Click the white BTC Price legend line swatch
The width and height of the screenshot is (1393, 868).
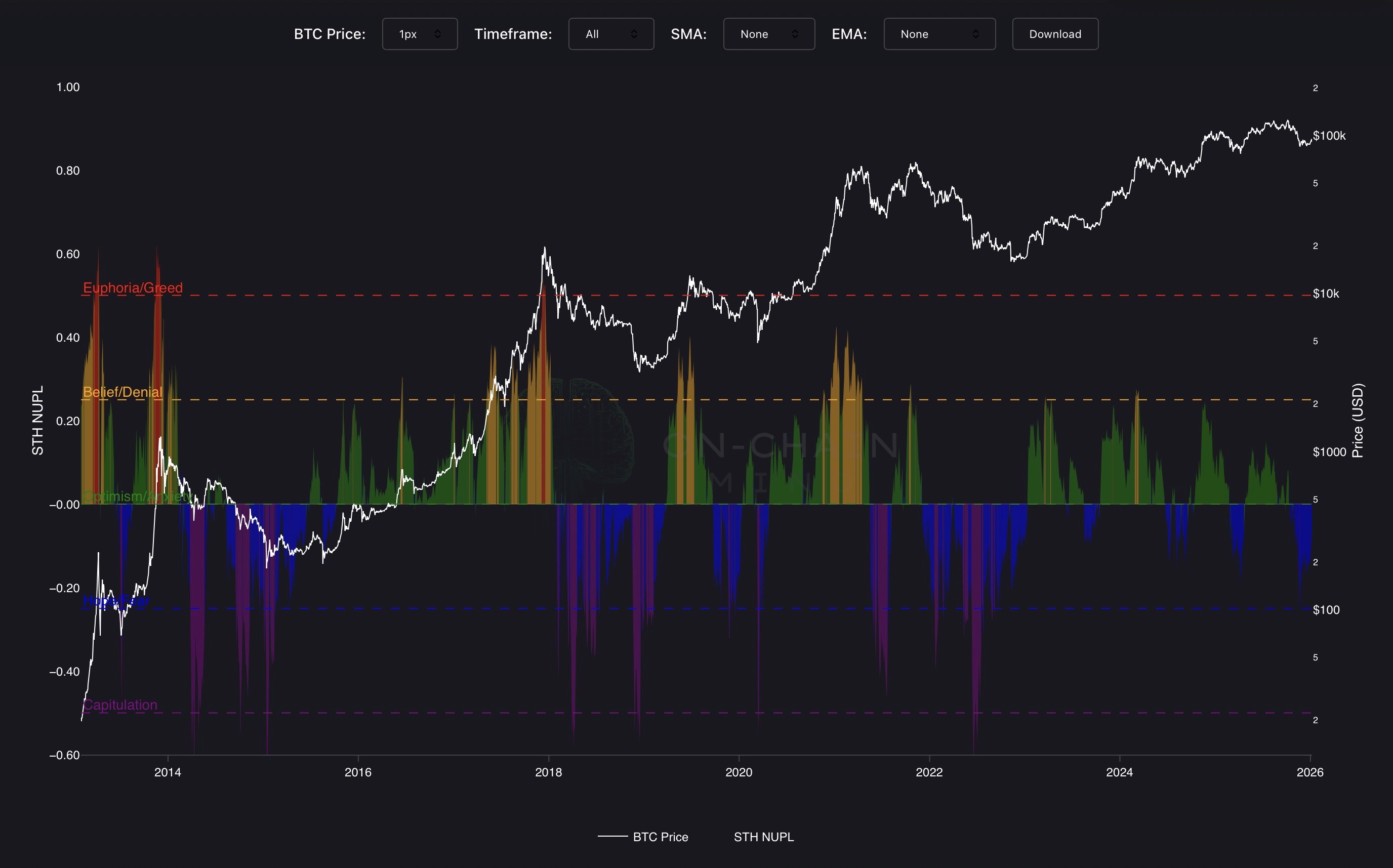tap(612, 837)
